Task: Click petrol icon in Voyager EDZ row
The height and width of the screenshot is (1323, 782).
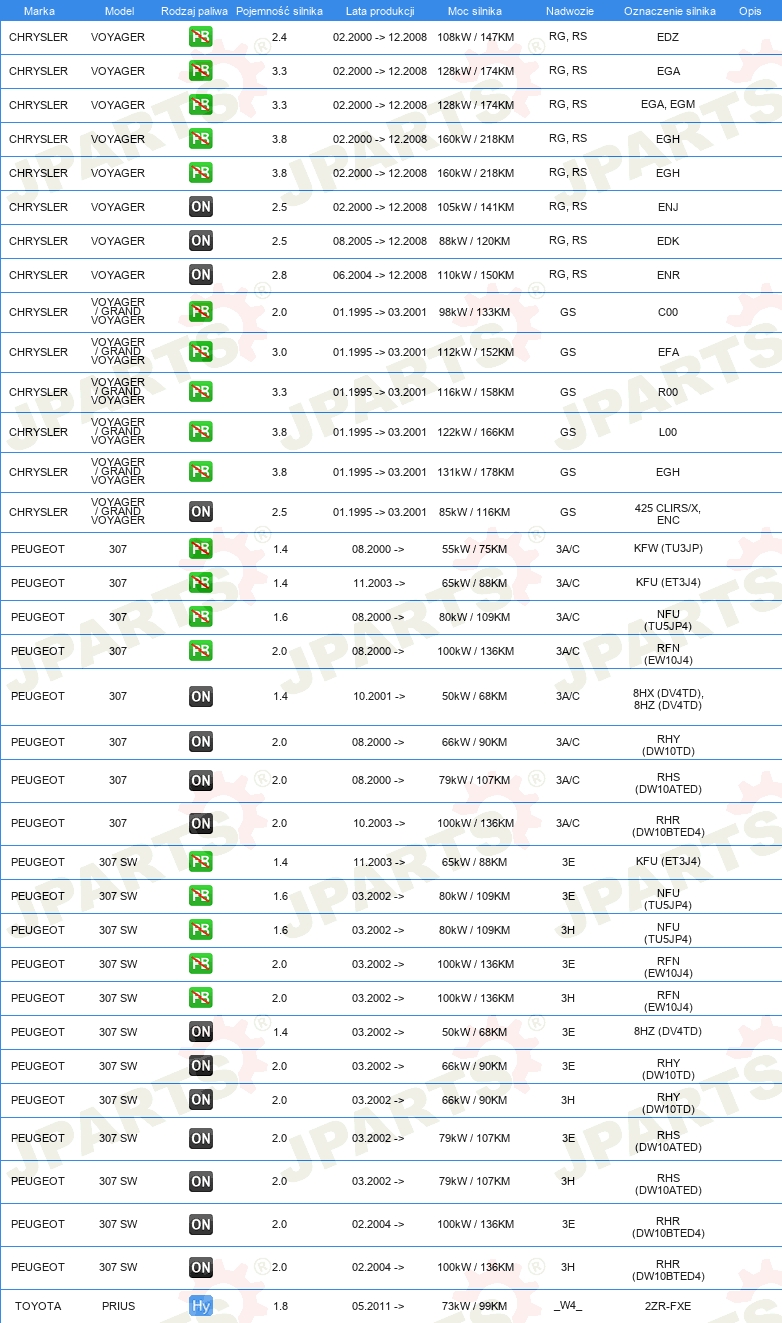Action: click(x=201, y=37)
